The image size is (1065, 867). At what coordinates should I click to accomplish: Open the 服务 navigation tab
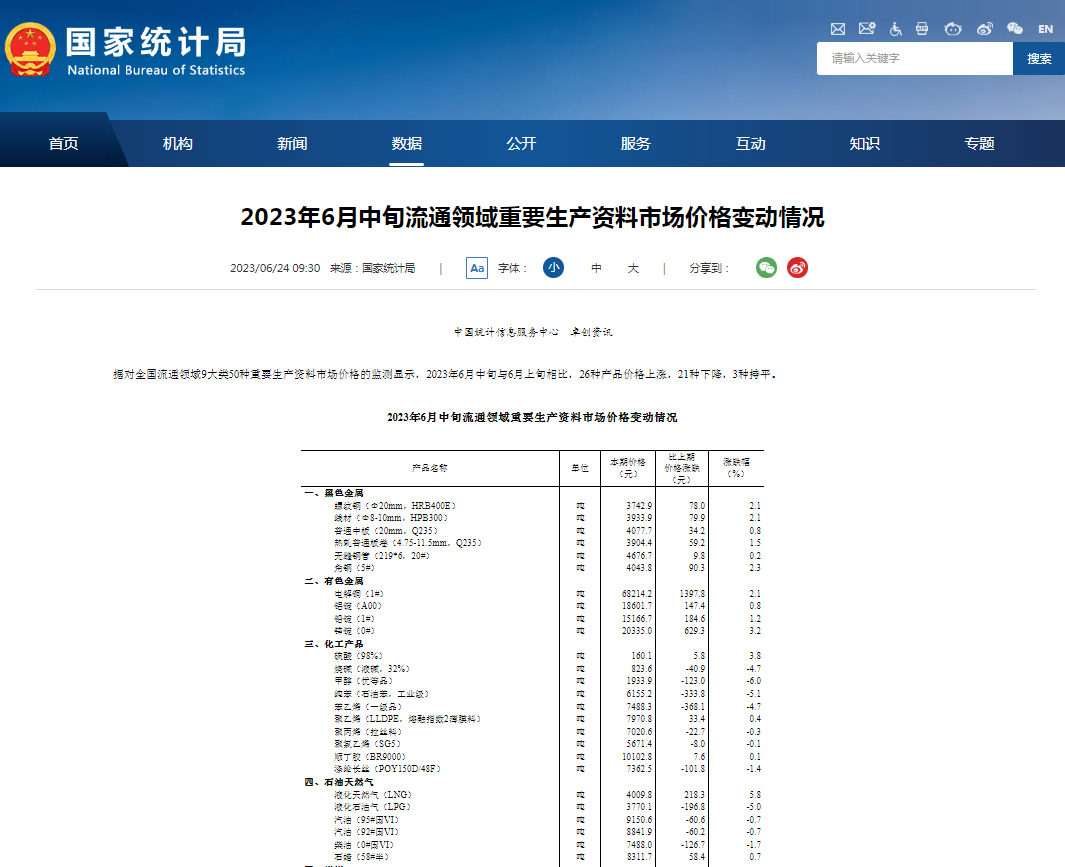635,143
